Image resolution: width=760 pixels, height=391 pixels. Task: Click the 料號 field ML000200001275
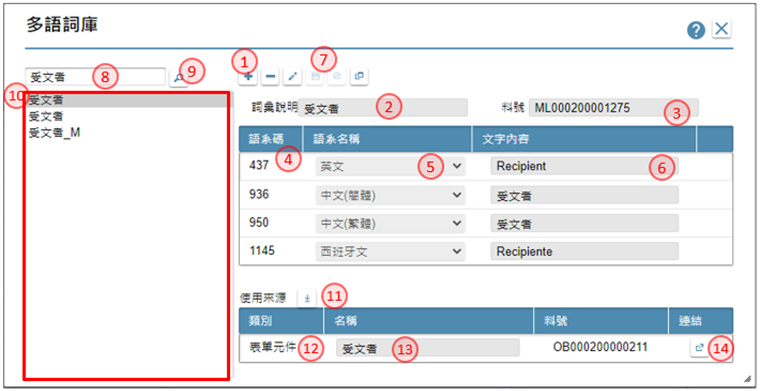pyautogui.click(x=614, y=108)
